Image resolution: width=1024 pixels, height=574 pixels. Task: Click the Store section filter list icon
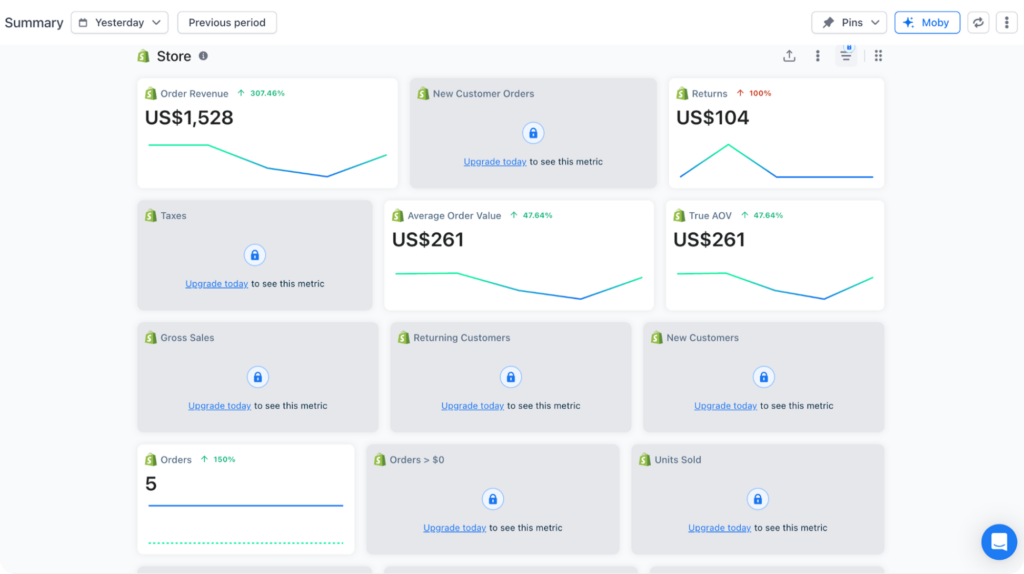coord(846,56)
